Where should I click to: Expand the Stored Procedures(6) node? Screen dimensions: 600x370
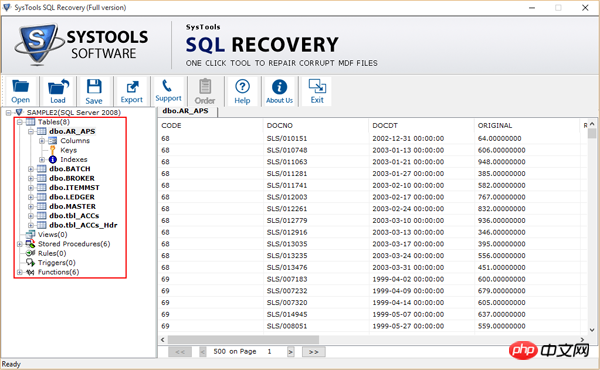[x=20, y=244]
